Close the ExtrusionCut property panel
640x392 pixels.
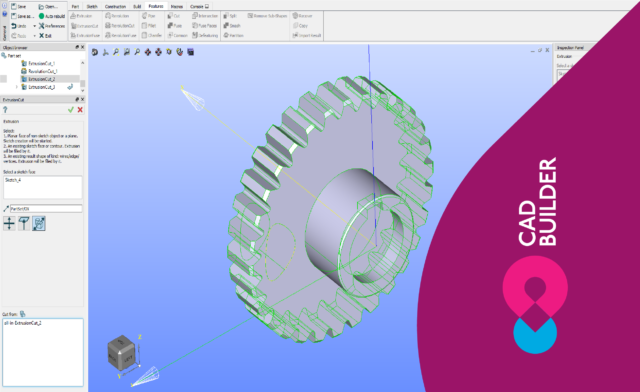[82, 99]
